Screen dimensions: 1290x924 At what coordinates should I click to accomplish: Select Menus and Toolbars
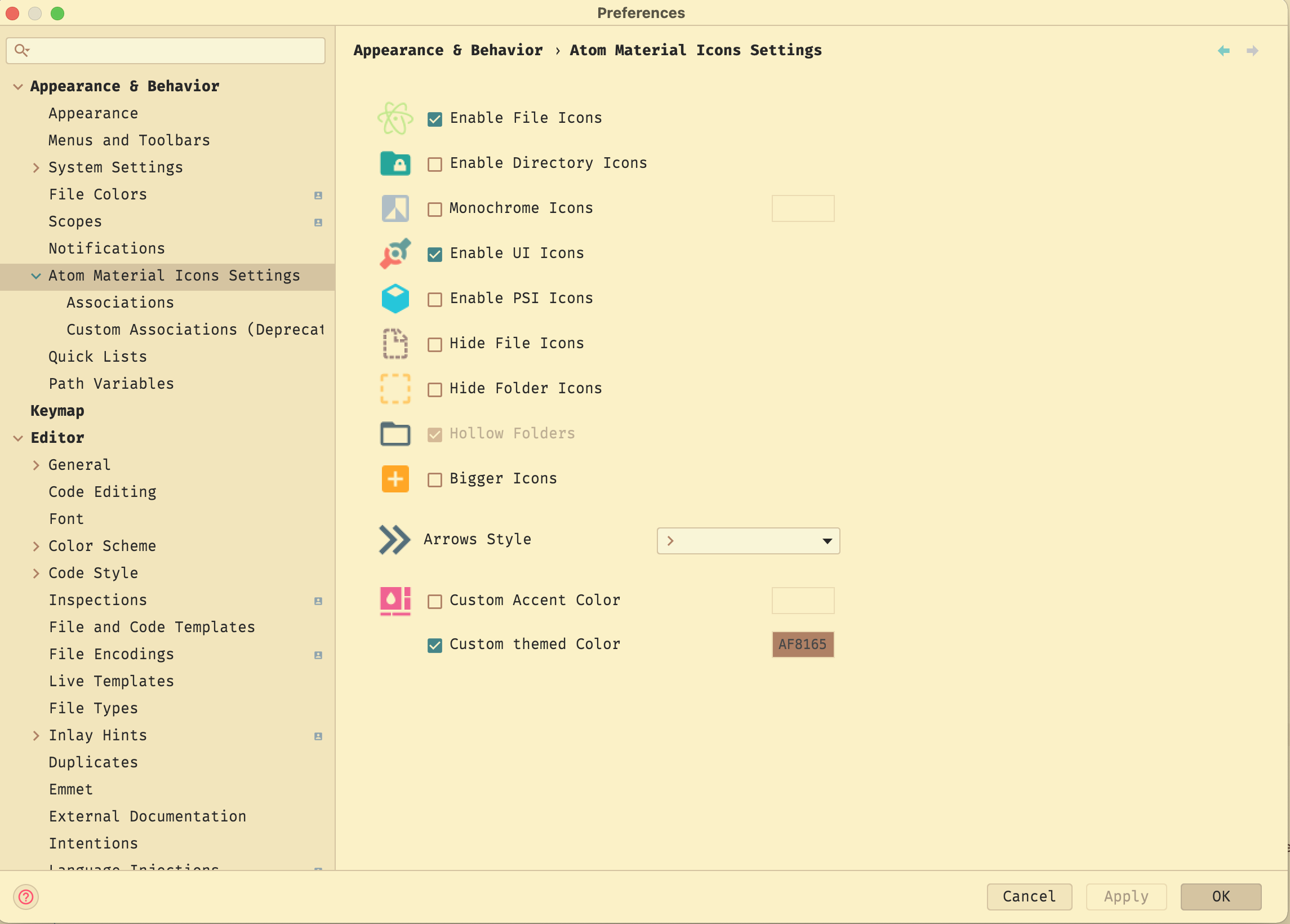129,140
